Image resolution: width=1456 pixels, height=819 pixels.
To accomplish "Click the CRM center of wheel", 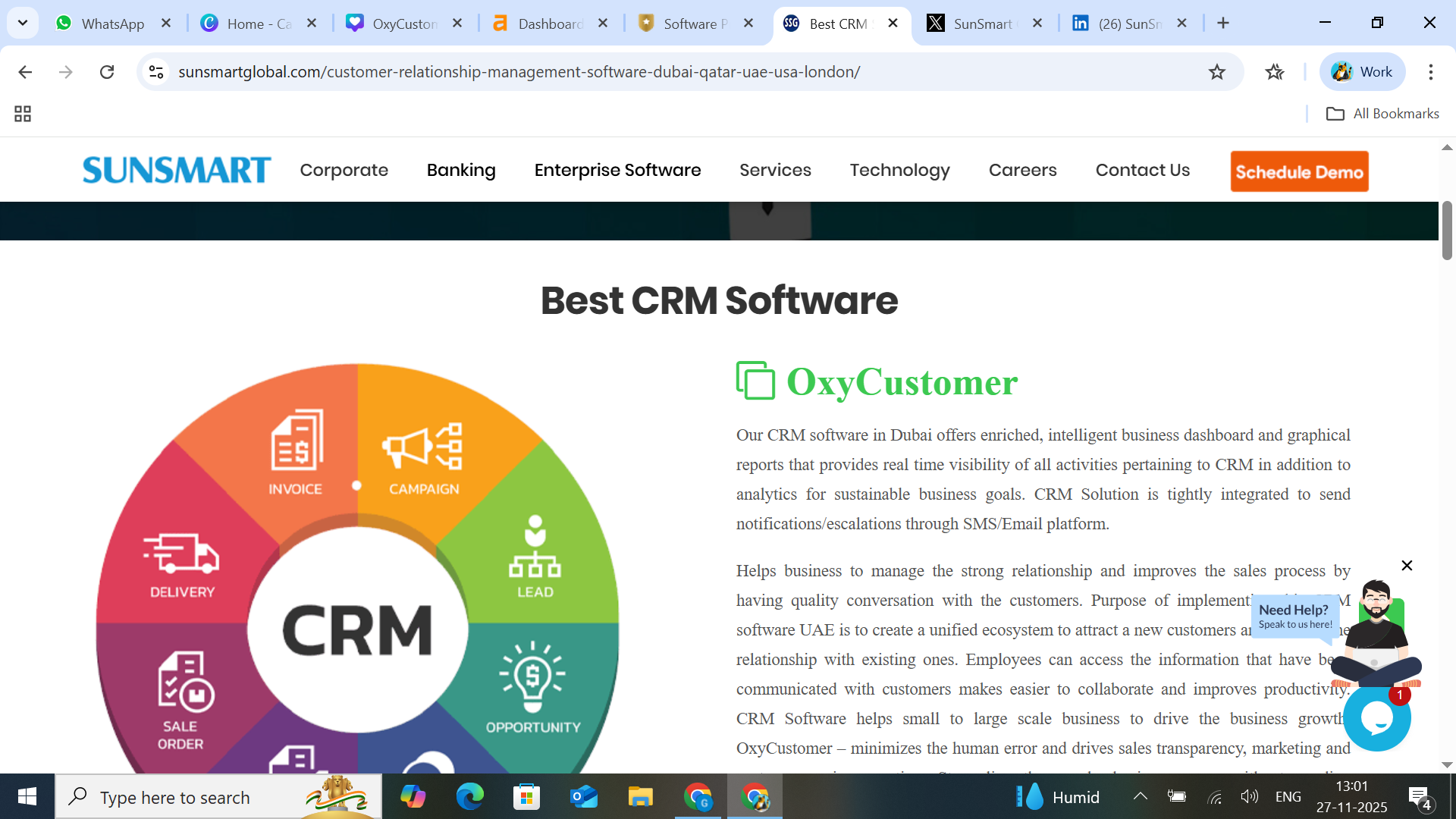I will 357,629.
